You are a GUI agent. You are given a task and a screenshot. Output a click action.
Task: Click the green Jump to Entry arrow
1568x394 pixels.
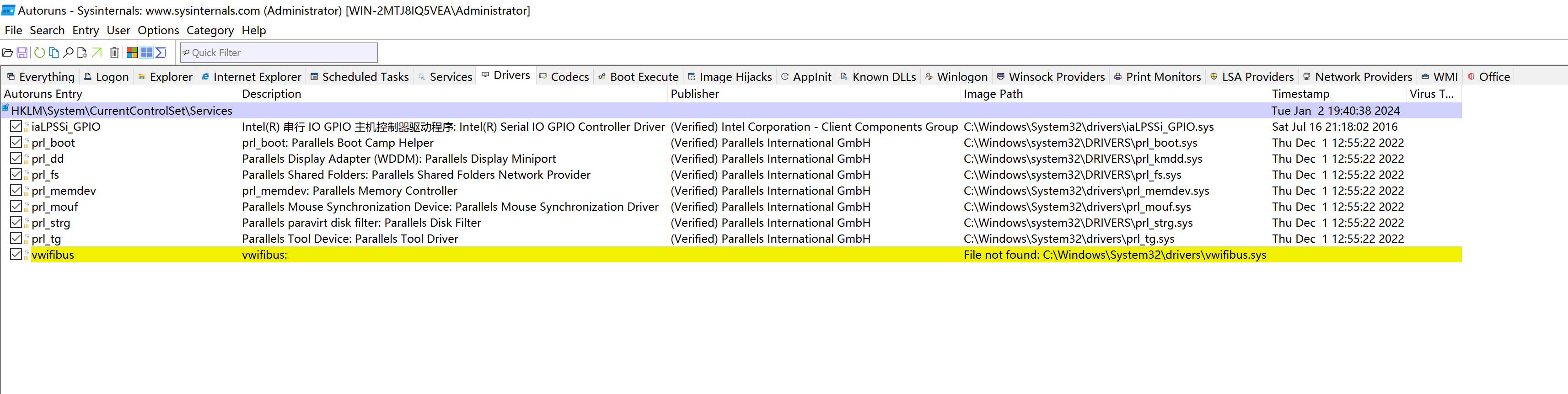pyautogui.click(x=97, y=53)
